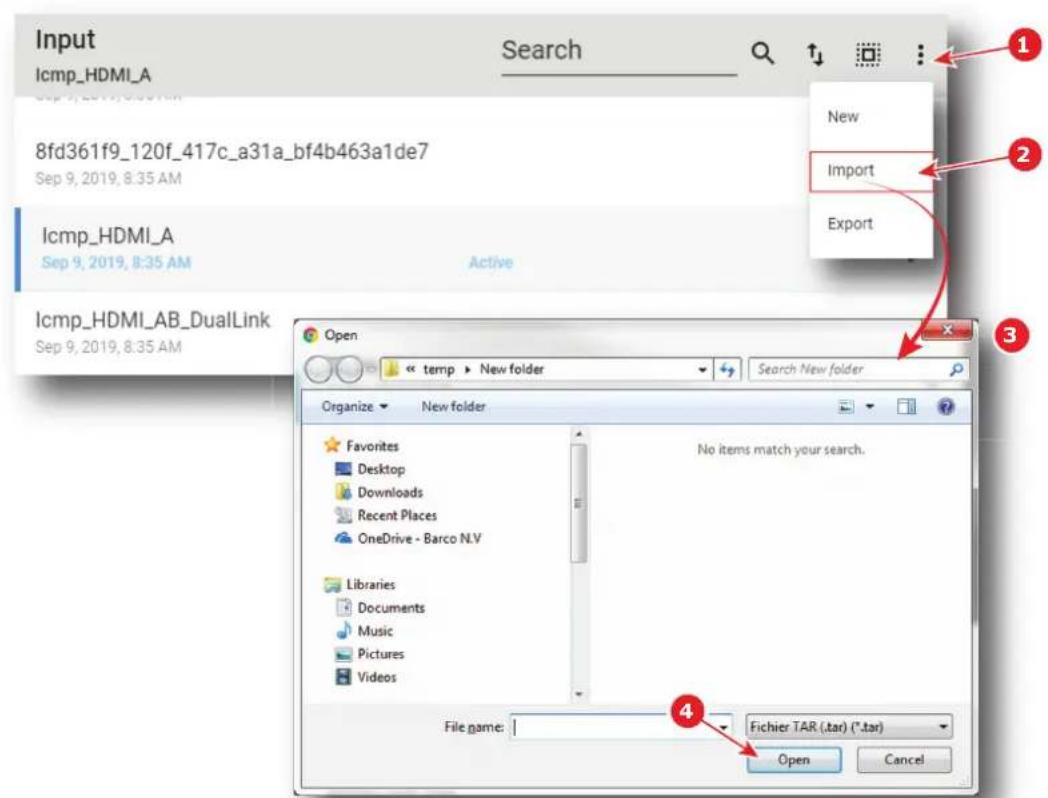Click the sort arrows icon
The image size is (1048, 798).
(815, 53)
